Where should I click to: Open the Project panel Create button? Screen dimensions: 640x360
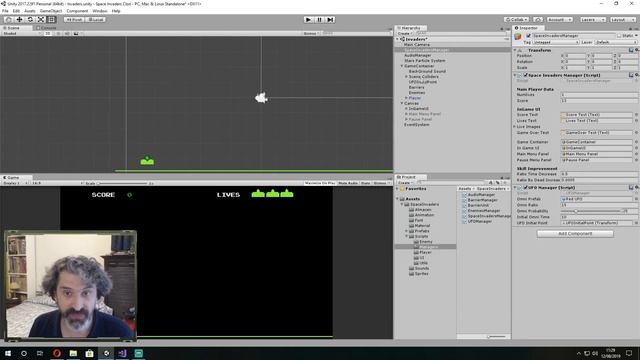[x=405, y=183]
